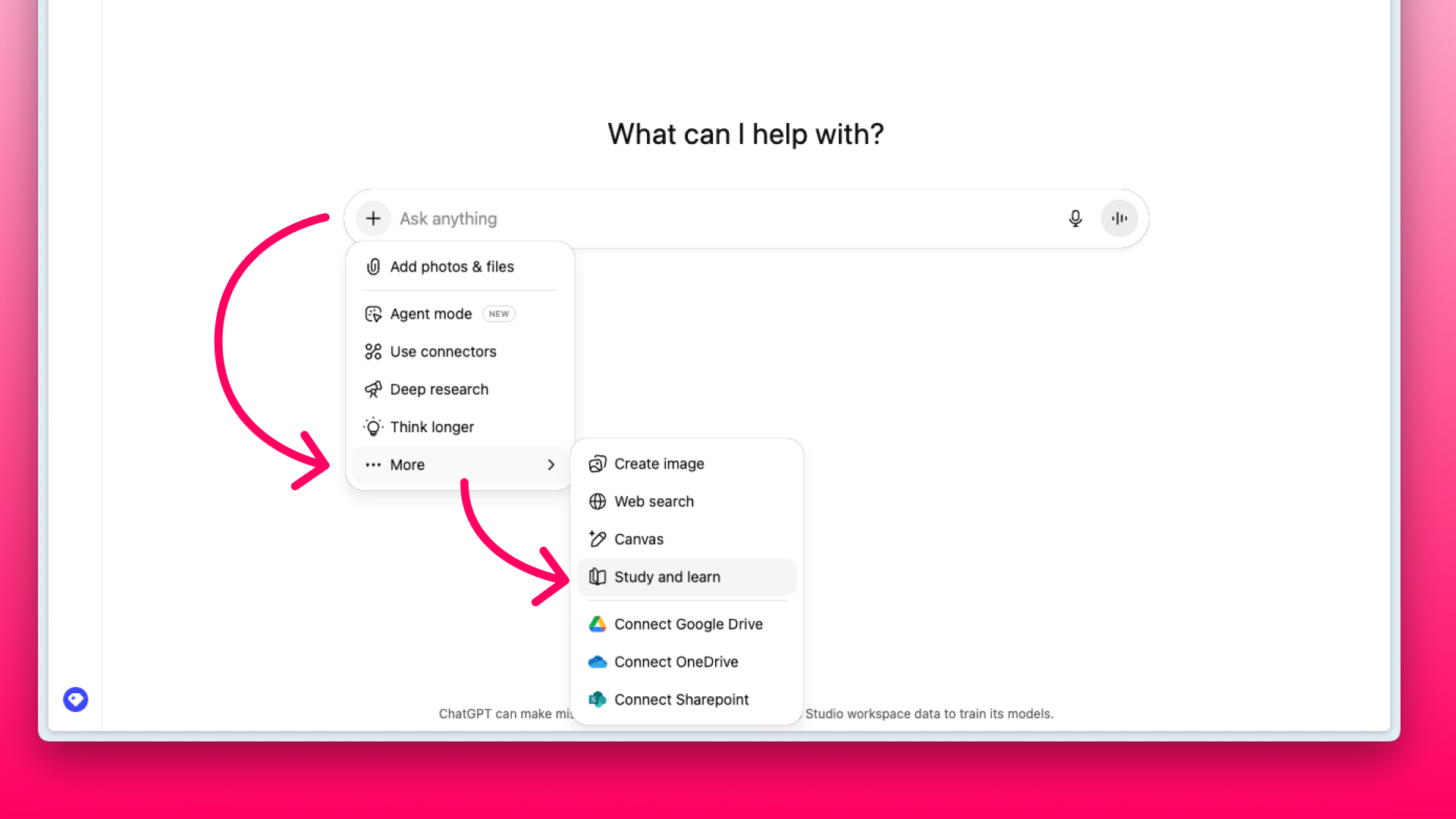Select the globe icon for Web search
This screenshot has height=819, width=1456.
tap(598, 501)
